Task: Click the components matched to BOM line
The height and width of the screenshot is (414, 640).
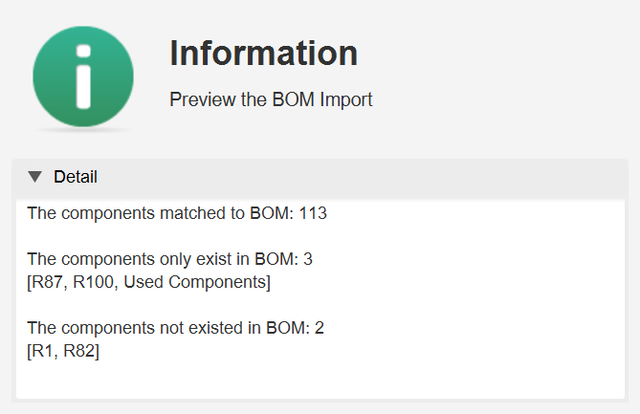Action: (x=177, y=213)
